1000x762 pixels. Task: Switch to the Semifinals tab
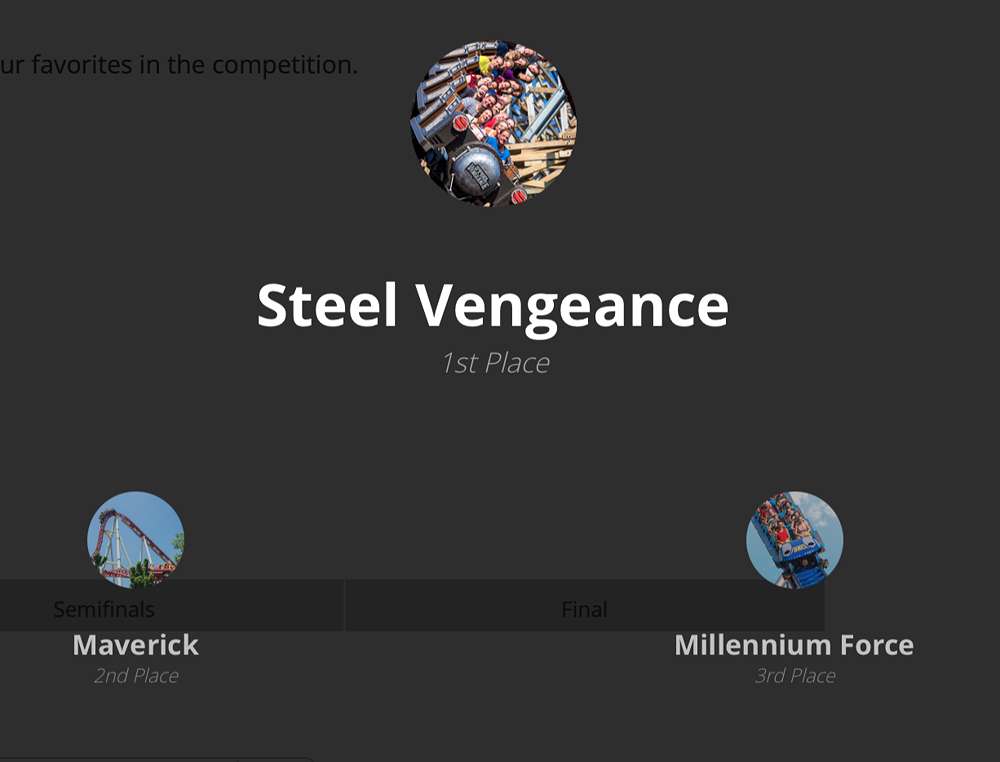[104, 609]
